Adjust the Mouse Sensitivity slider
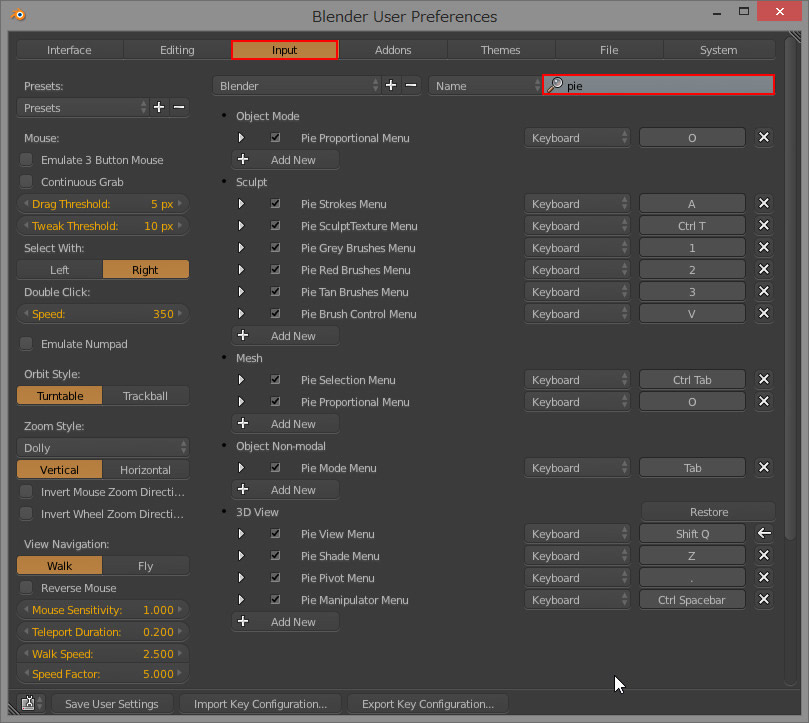This screenshot has height=723, width=809. coord(103,610)
